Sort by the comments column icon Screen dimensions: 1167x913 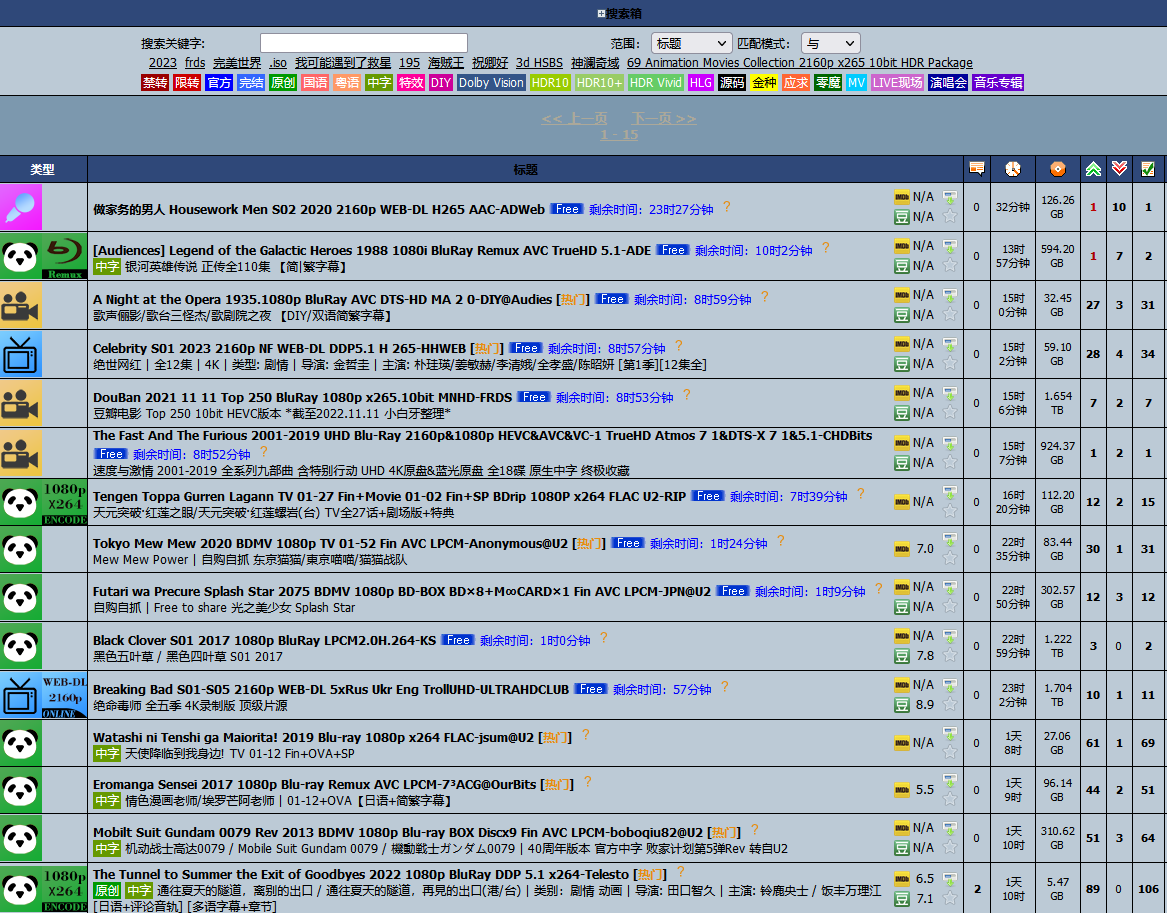click(976, 169)
